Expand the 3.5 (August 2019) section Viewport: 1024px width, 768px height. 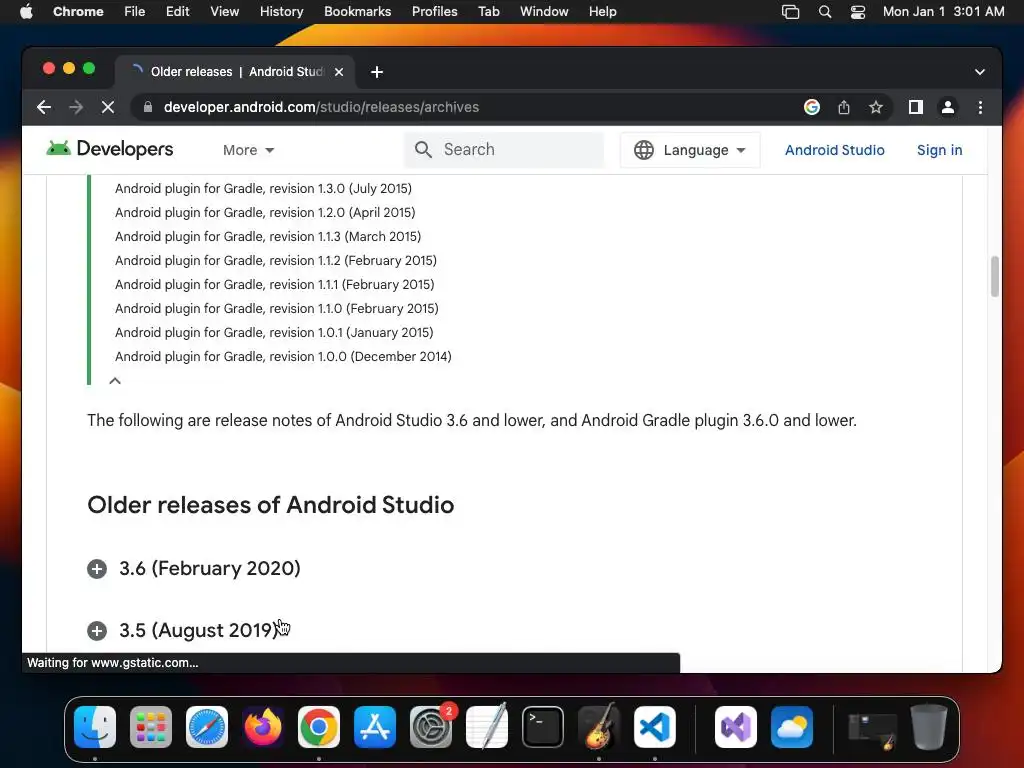[x=97, y=631]
